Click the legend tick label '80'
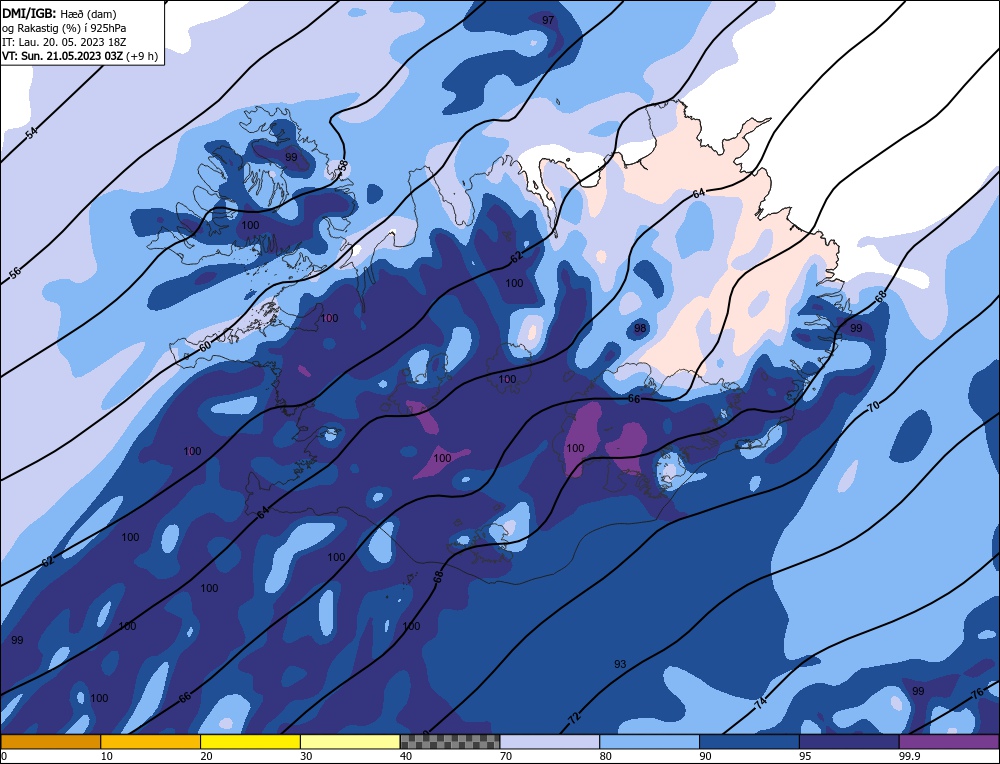The image size is (1000, 764). tap(605, 756)
